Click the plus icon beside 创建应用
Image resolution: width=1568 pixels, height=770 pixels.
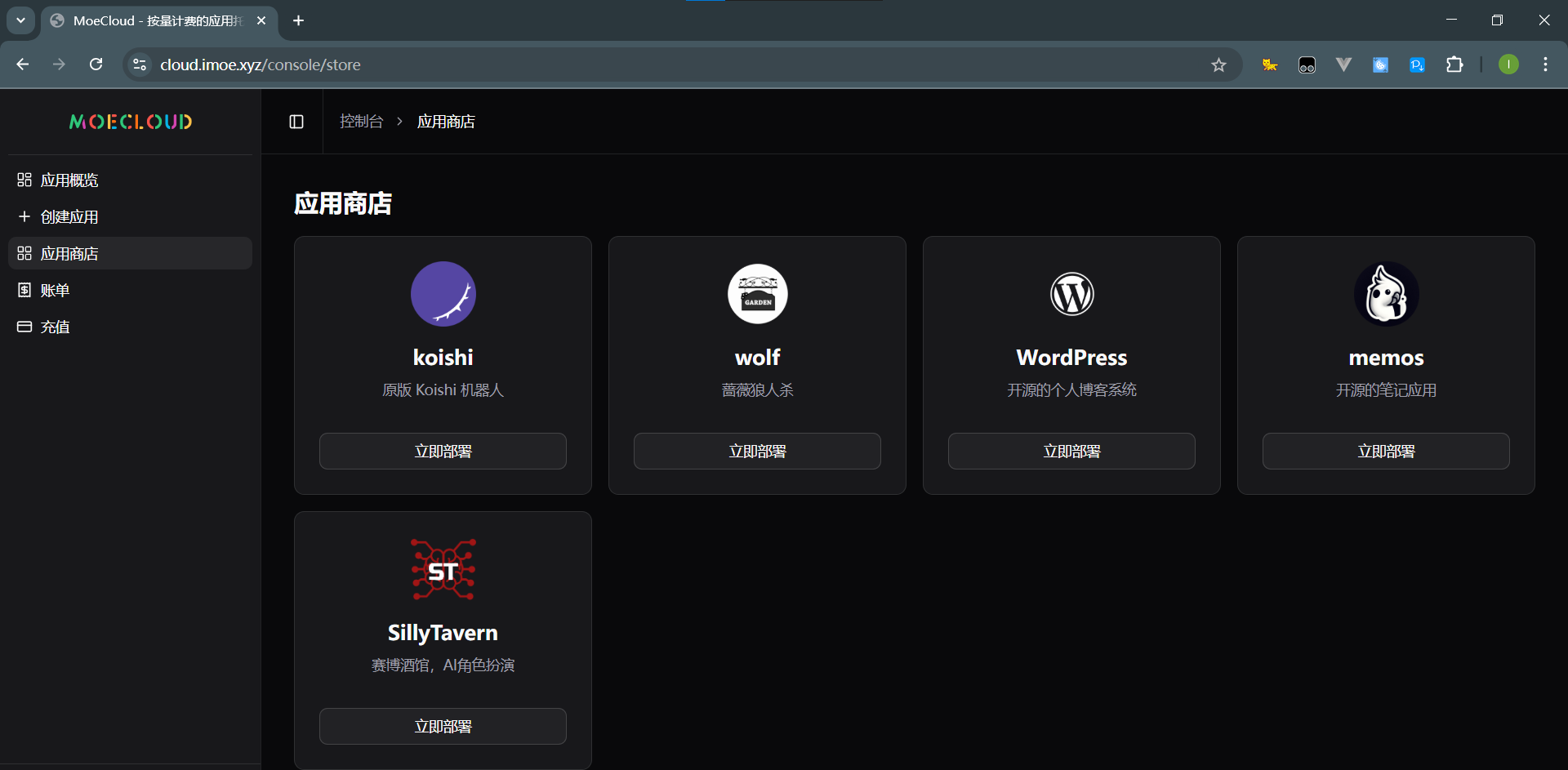tap(24, 216)
